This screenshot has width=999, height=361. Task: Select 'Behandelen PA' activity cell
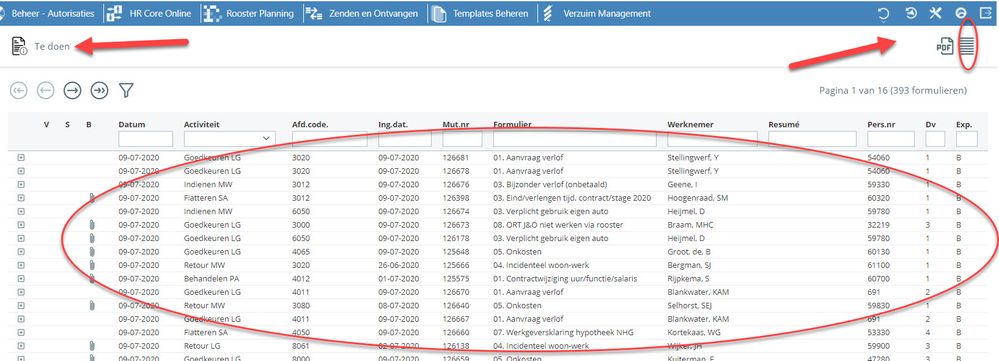click(x=211, y=279)
